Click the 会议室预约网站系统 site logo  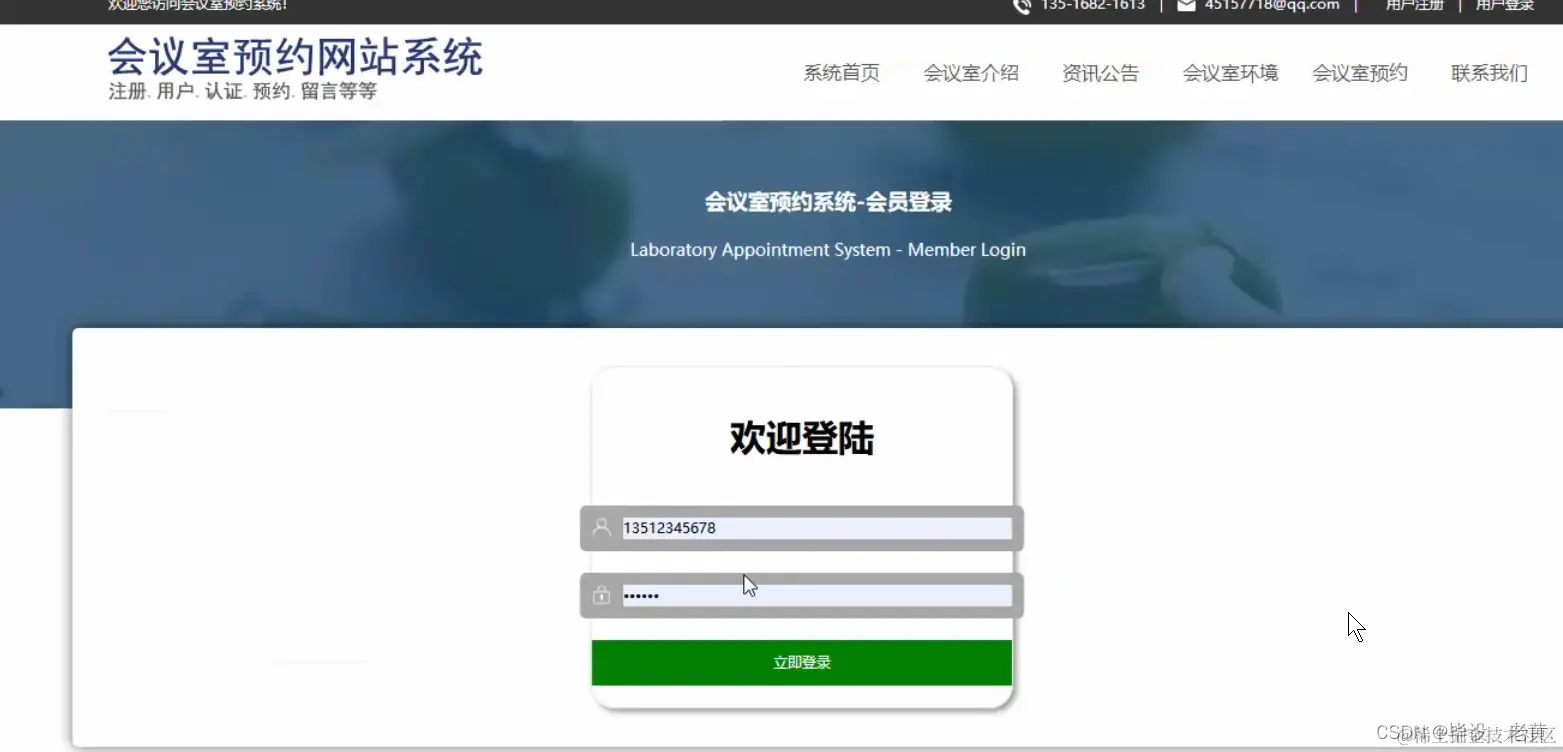tap(294, 60)
